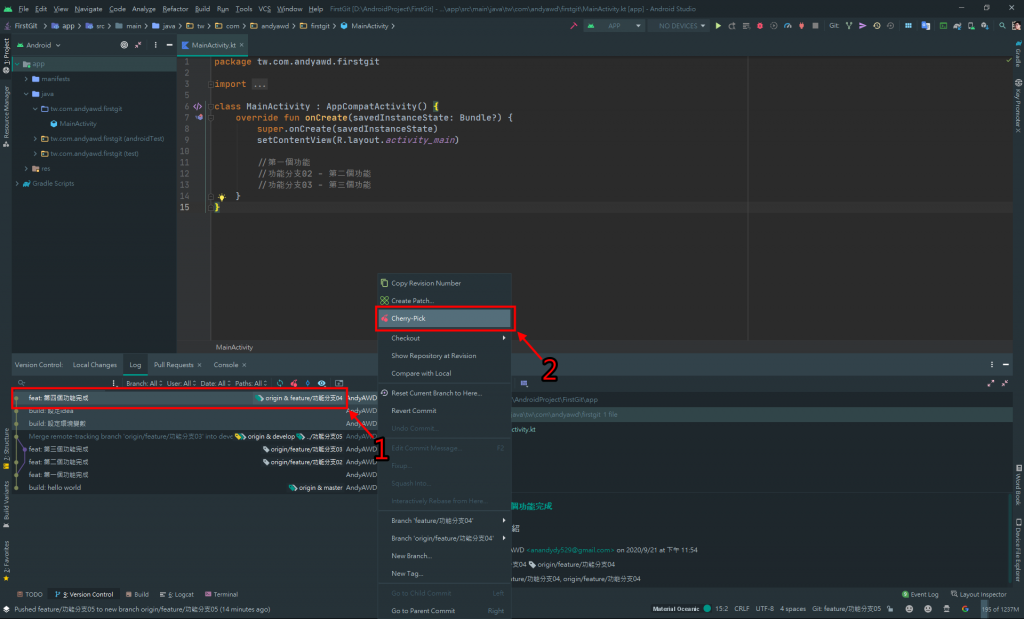Select Cherry-Pick in context menu
Screen dimensions: 1024x619
pyautogui.click(x=444, y=318)
